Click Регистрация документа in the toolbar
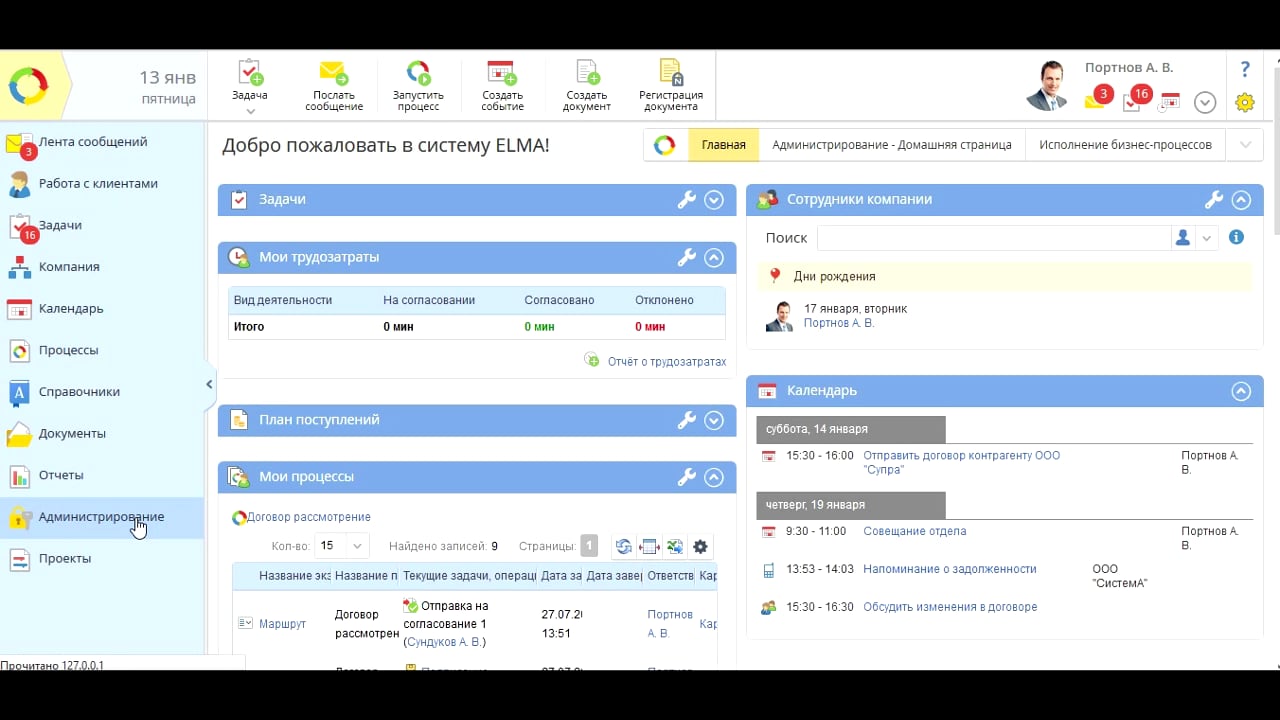The height and width of the screenshot is (720, 1280). pos(671,86)
